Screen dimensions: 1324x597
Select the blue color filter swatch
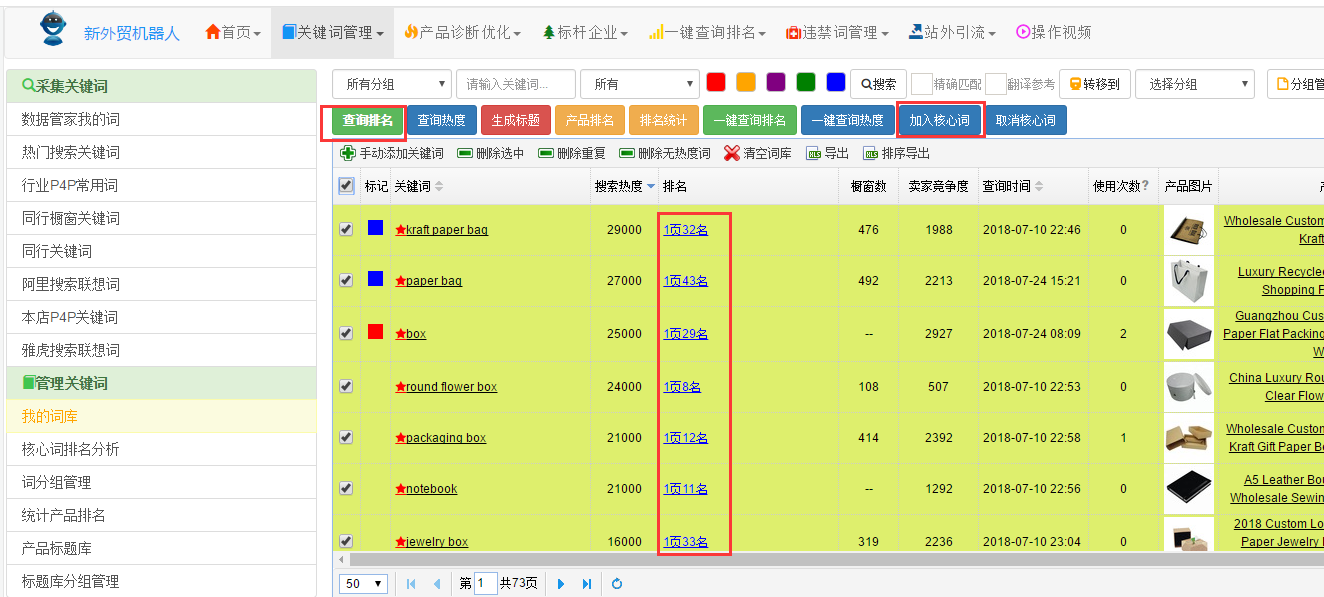pyautogui.click(x=836, y=82)
